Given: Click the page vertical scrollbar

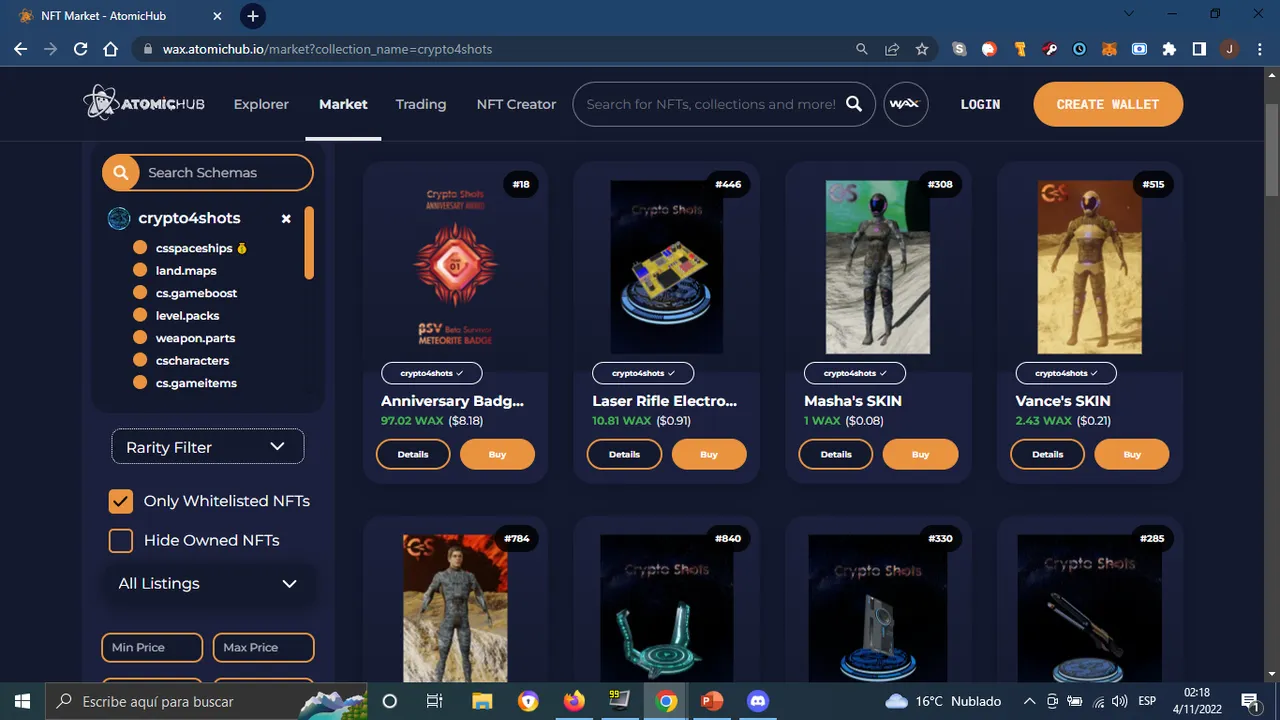Looking at the screenshot, I should [1272, 150].
